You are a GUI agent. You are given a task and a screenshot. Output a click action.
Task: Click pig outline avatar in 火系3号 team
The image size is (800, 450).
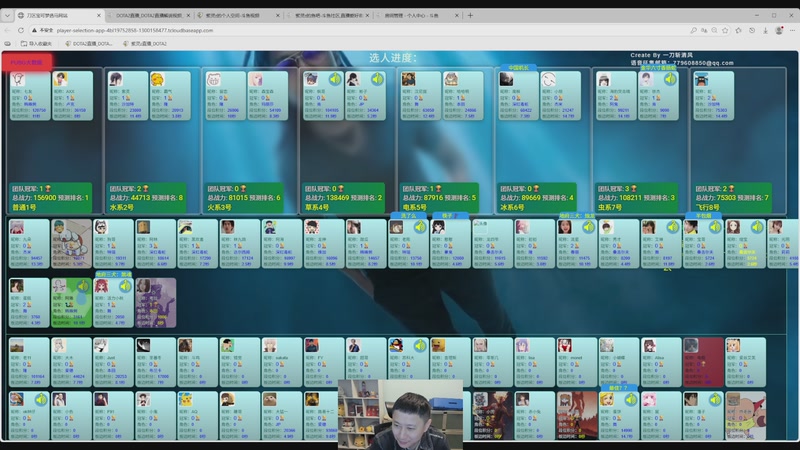(214, 80)
